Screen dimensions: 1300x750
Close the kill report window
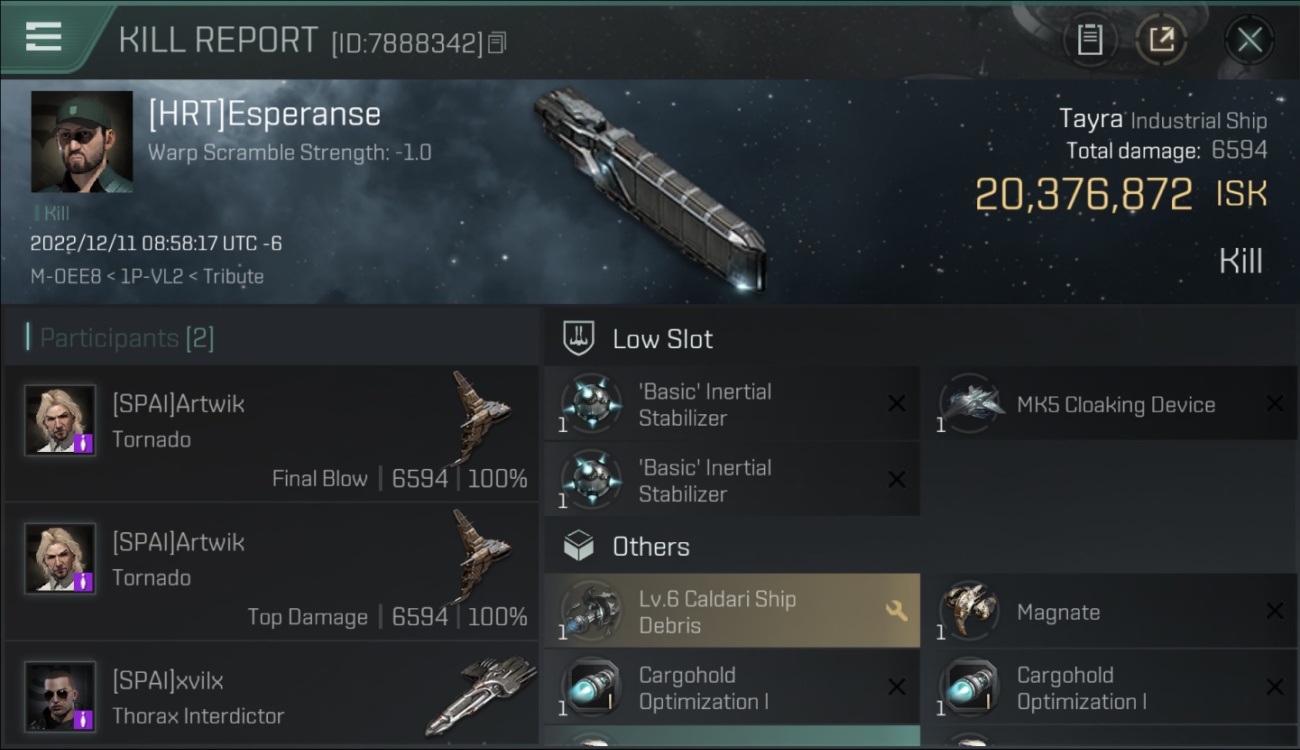1249,40
